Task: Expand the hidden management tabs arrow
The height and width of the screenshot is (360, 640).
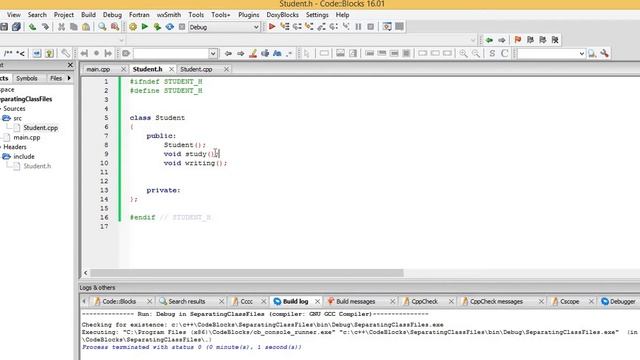Action: [69, 78]
